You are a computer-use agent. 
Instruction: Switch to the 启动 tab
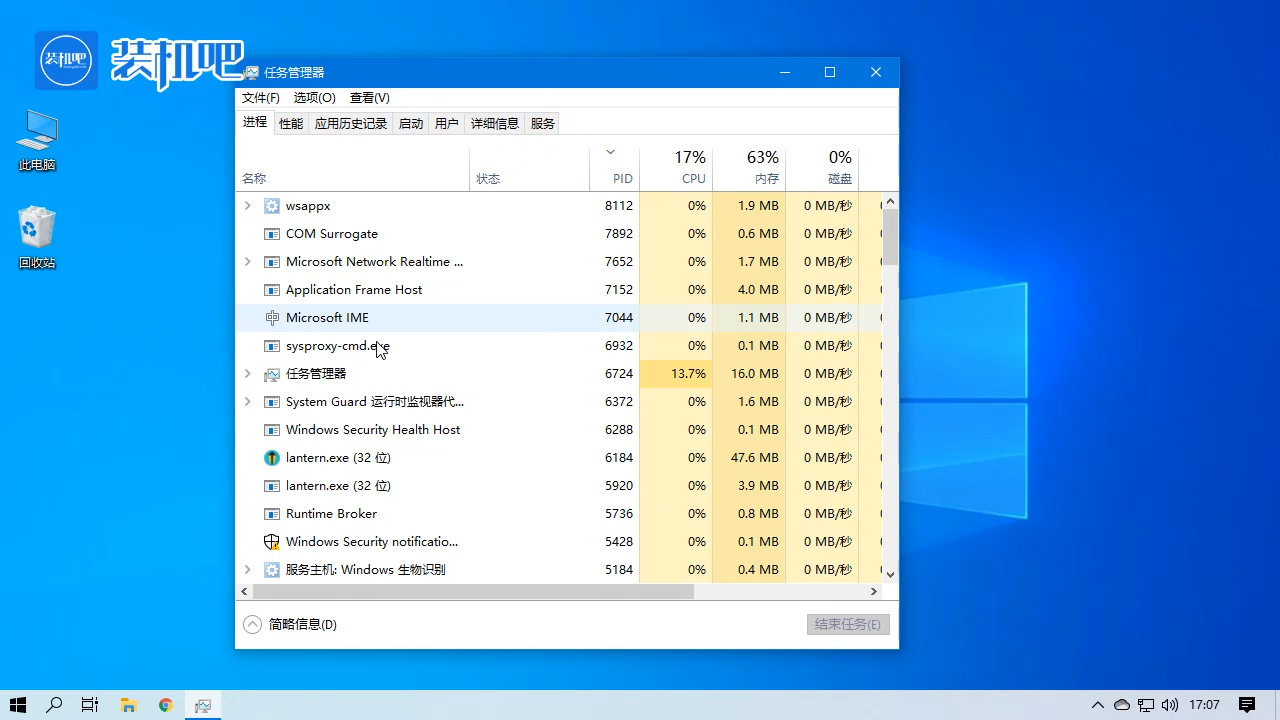[410, 122]
